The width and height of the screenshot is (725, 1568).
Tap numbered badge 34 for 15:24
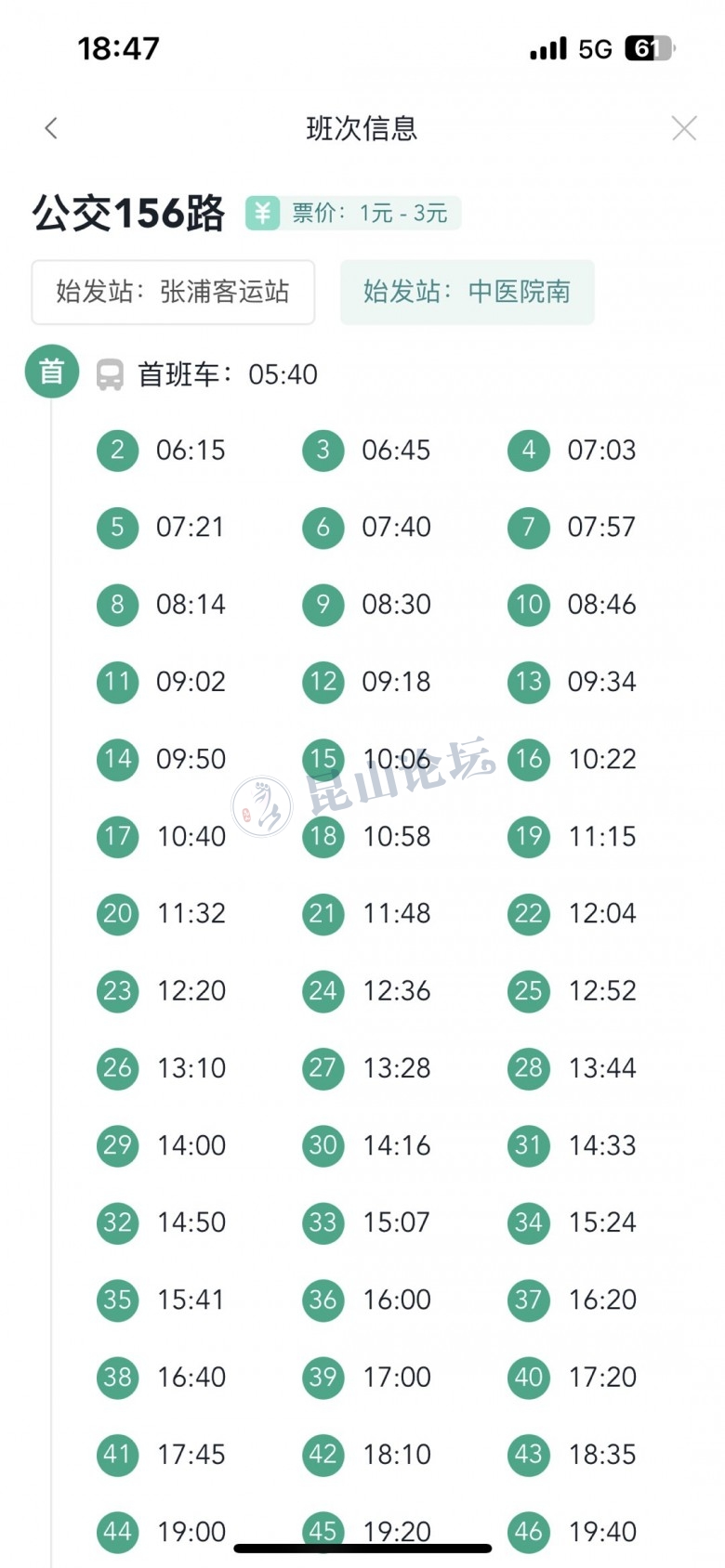[x=528, y=1222]
